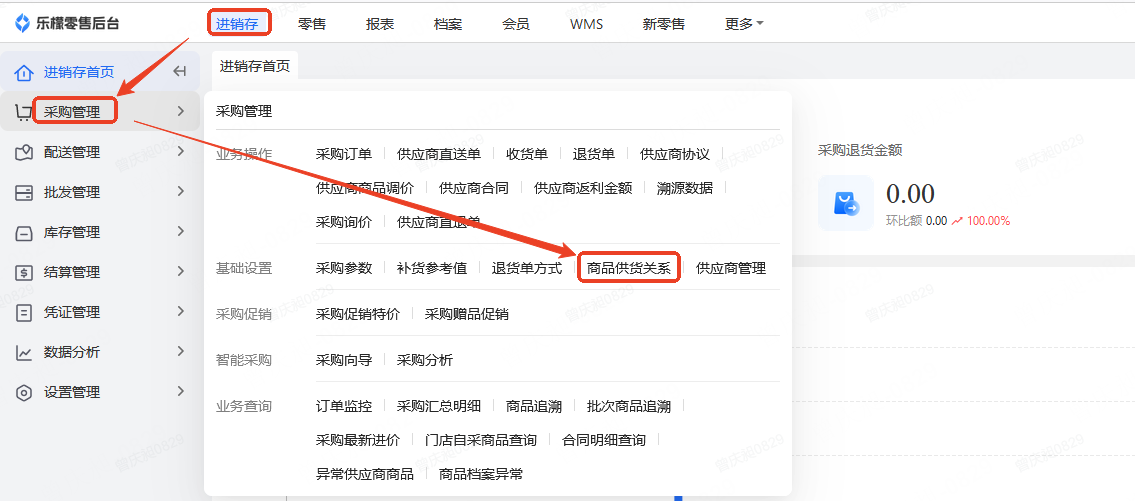Select the 零售 top menu
The height and width of the screenshot is (501, 1135).
coord(312,23)
